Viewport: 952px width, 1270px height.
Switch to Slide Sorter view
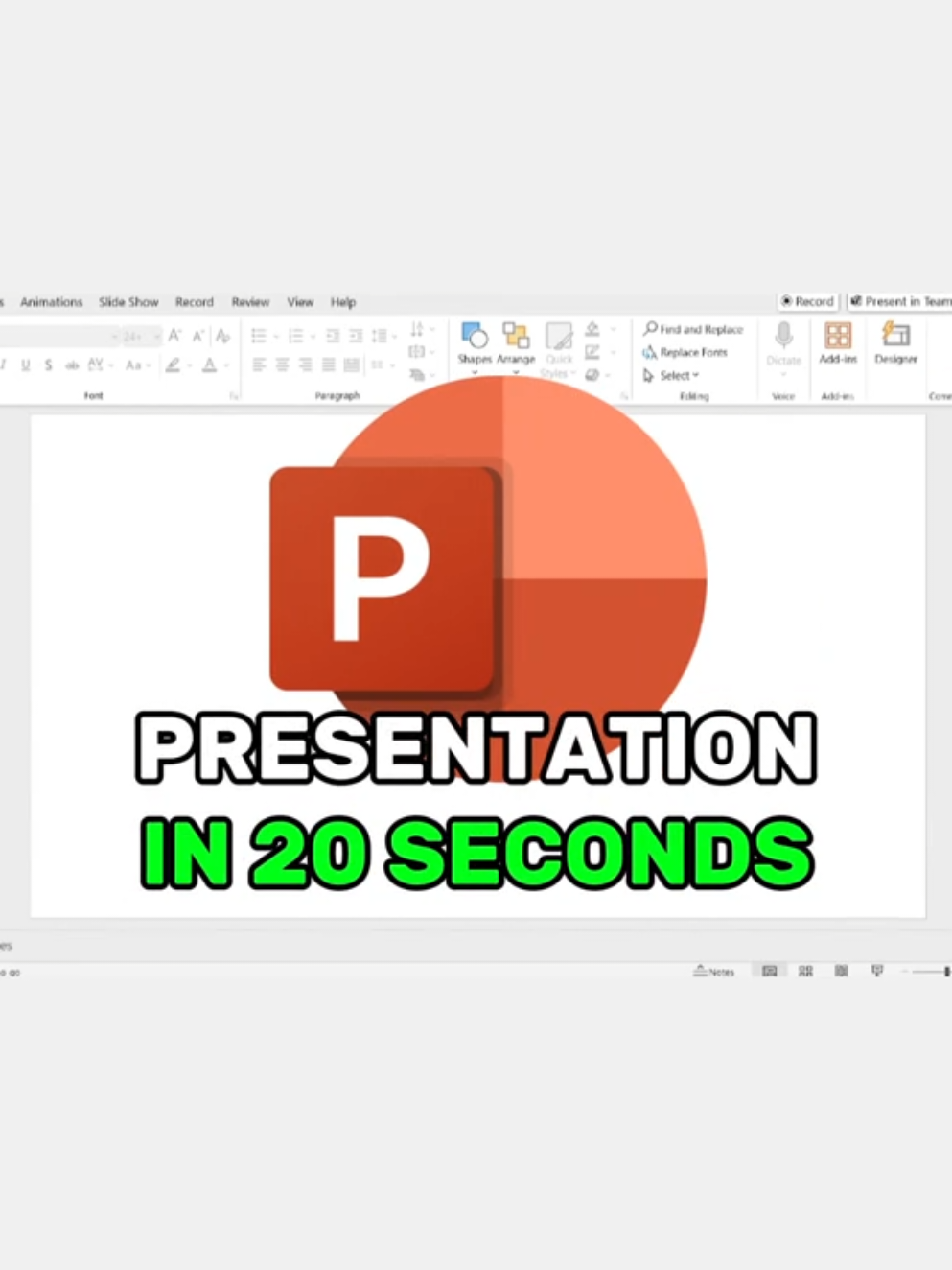[x=805, y=972]
